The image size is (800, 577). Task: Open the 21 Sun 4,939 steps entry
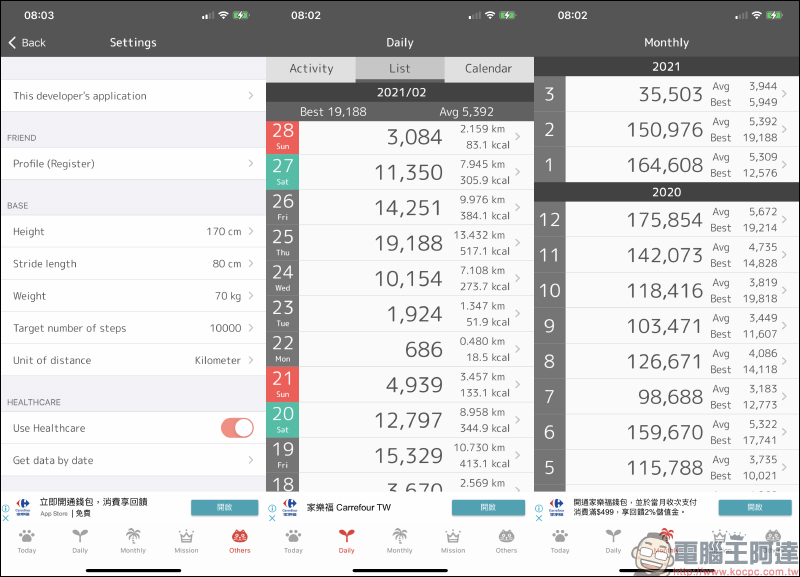coord(400,385)
